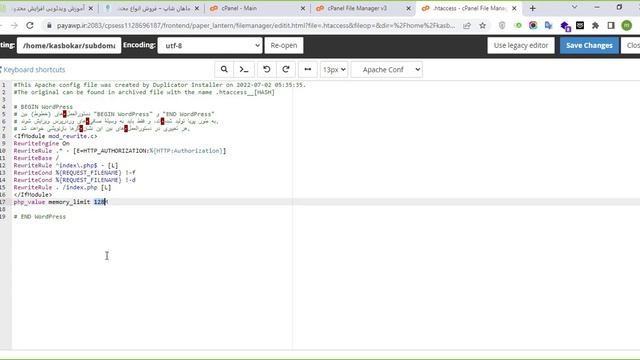Click the translate extension icon
Screen dimensions: 640x360
(548, 25)
